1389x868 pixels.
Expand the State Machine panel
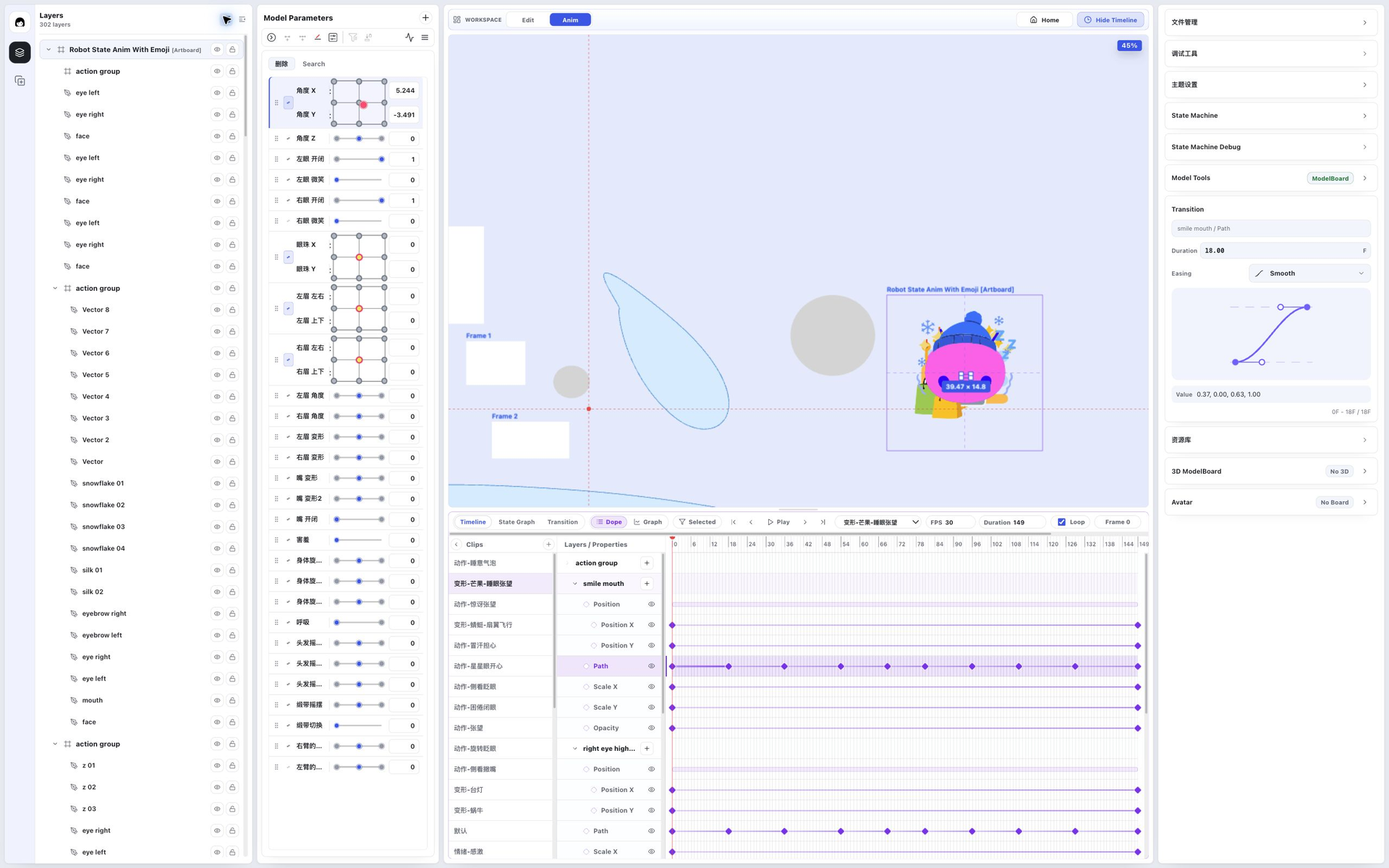(x=1270, y=116)
